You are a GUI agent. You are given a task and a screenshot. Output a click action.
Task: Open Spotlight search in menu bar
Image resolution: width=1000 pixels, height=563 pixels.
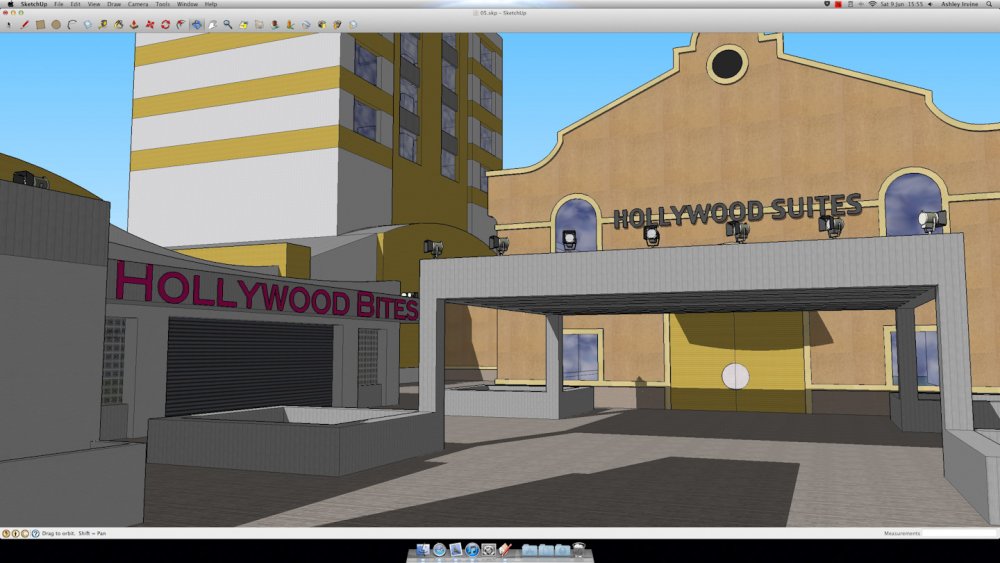pos(991,4)
